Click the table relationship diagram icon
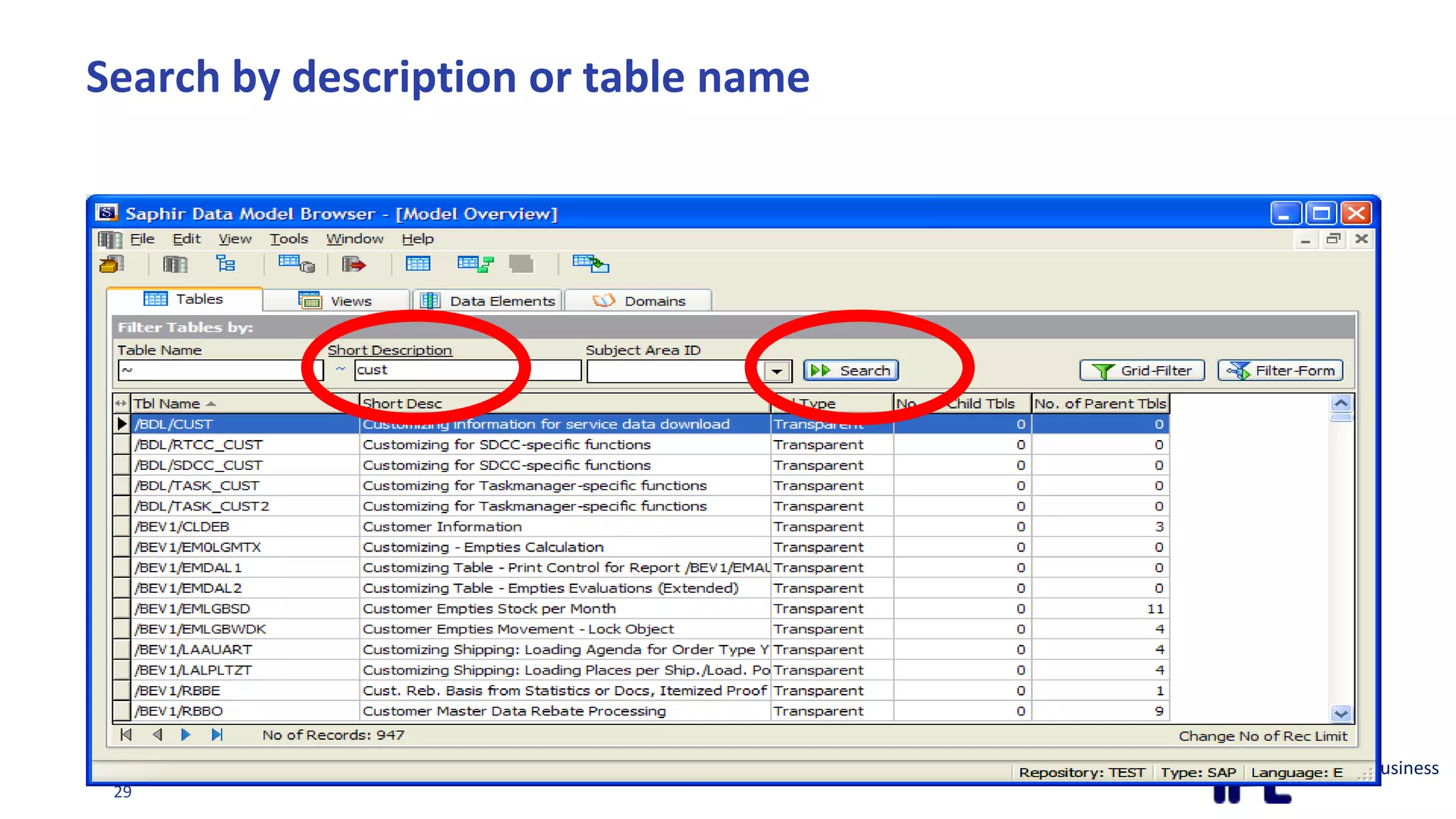Screen dimensions: 1456x819 pos(475,264)
